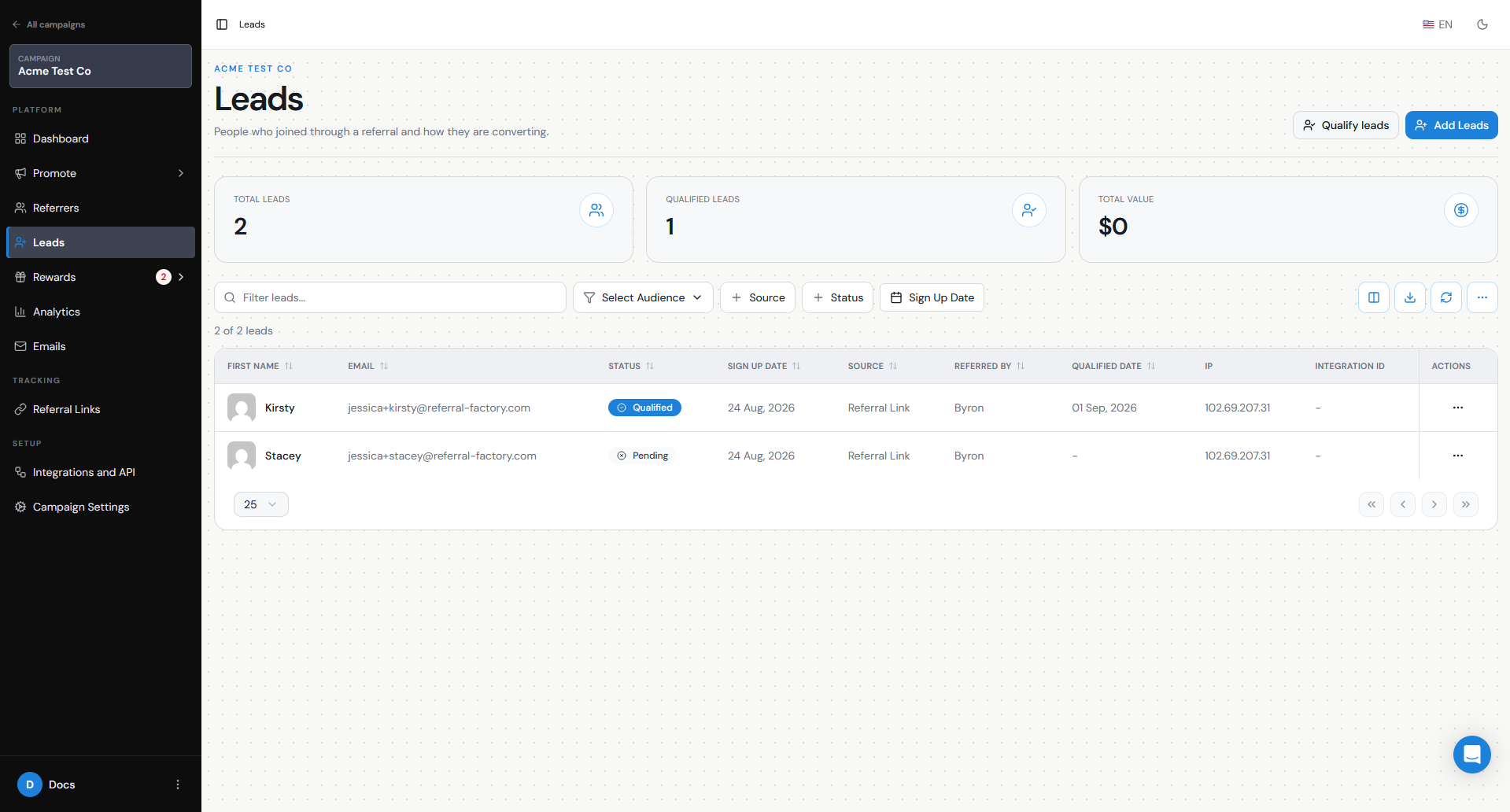The image size is (1510, 812).
Task: Expand the Rewards submenu chevron
Action: [x=181, y=277]
